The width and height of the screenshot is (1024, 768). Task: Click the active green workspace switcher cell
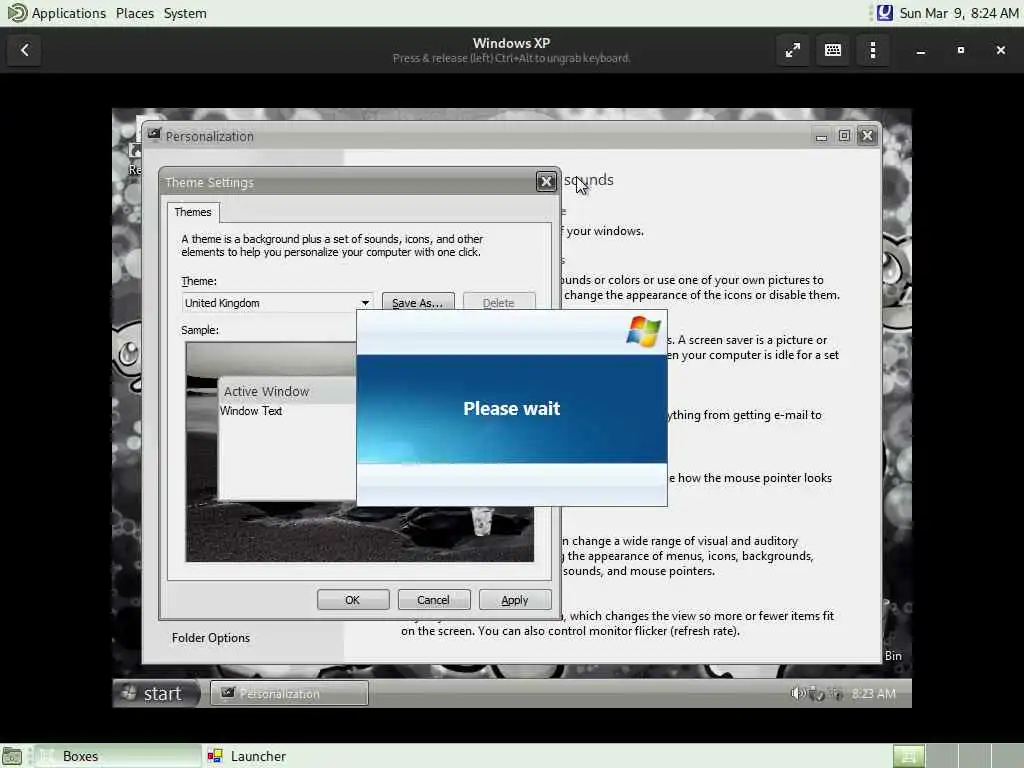[908, 756]
